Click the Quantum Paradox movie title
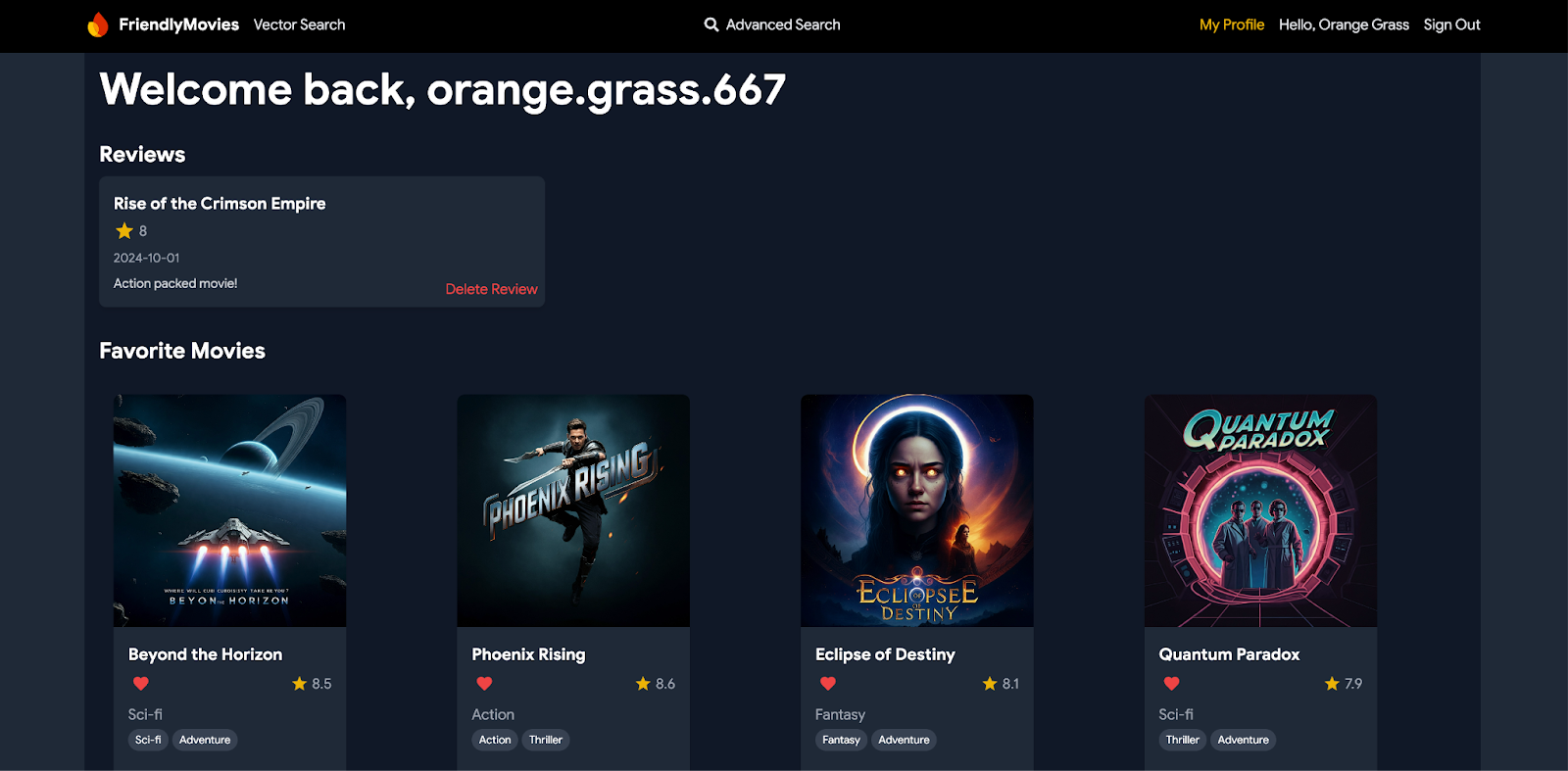Screen dimensions: 1568x771 click(1229, 654)
